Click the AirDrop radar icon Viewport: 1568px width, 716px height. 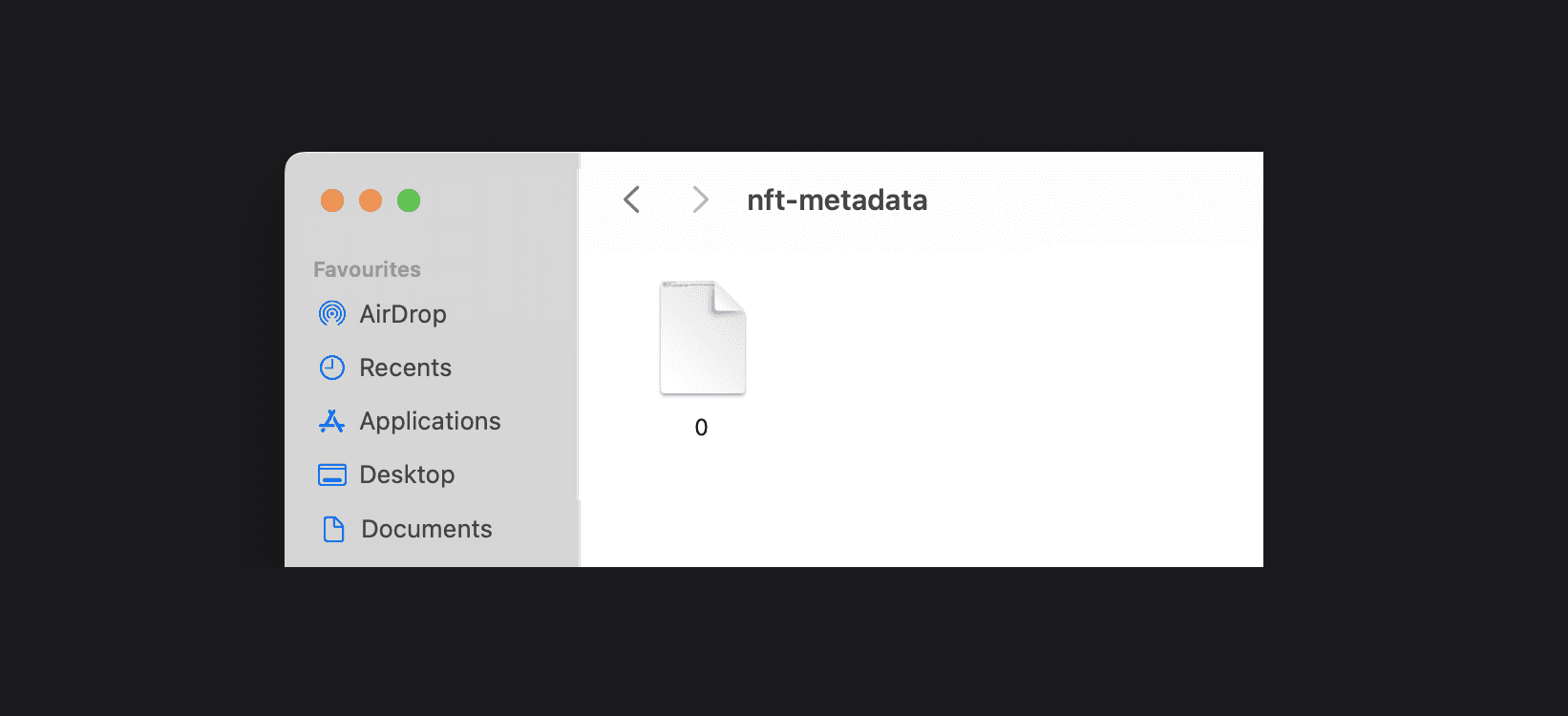(331, 313)
